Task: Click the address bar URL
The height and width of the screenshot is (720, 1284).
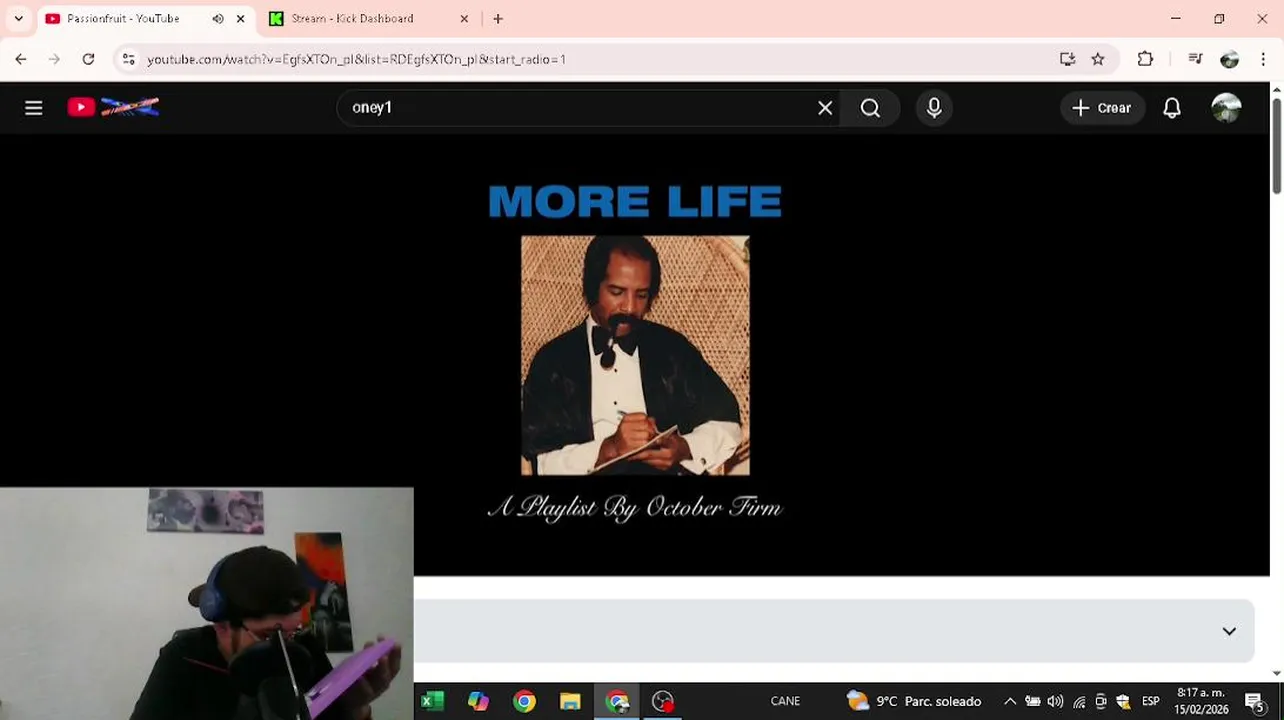Action: pos(357,59)
